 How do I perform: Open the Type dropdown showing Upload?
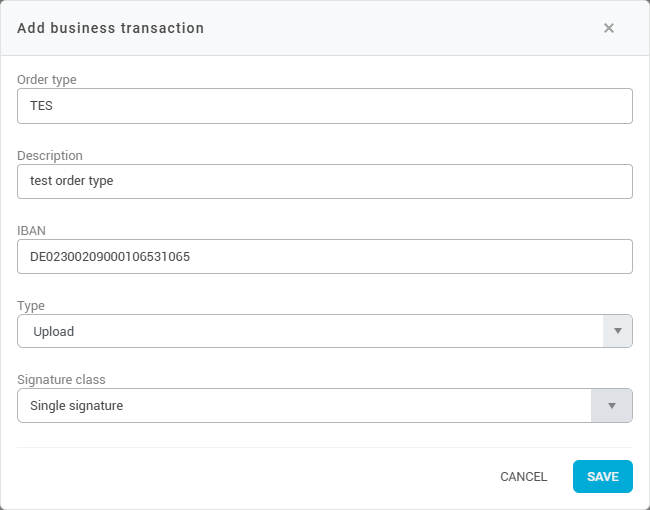point(310,331)
